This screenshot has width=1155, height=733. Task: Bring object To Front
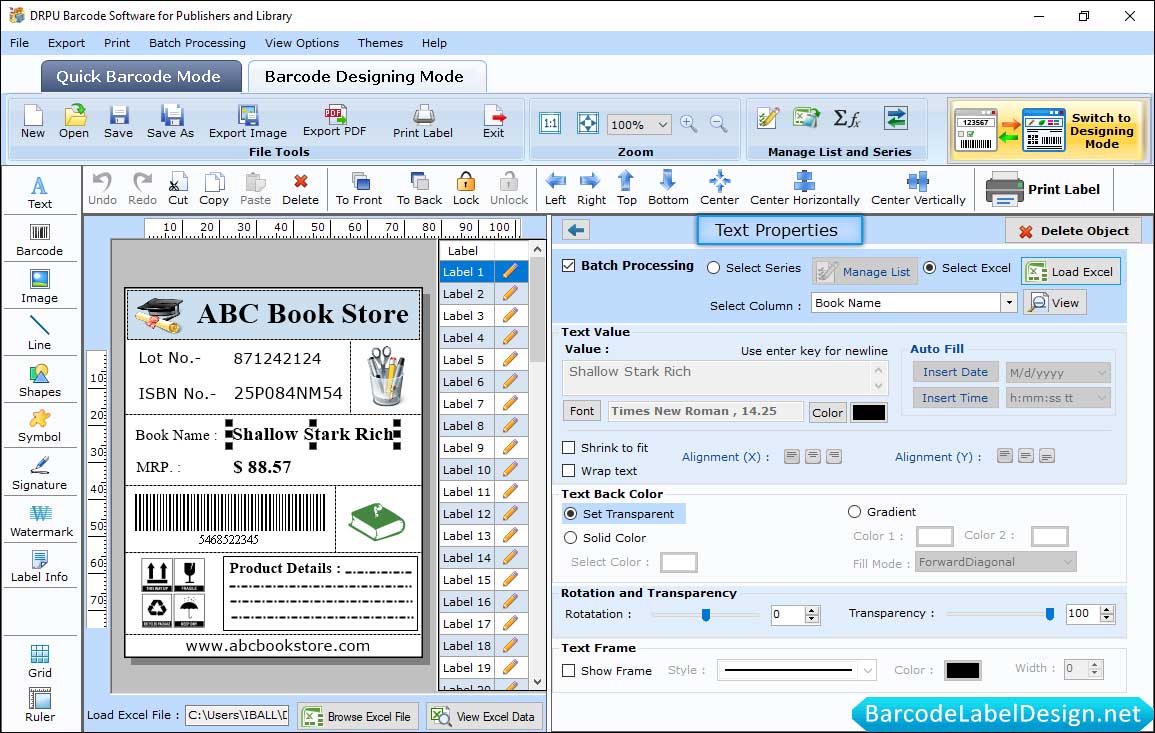359,189
